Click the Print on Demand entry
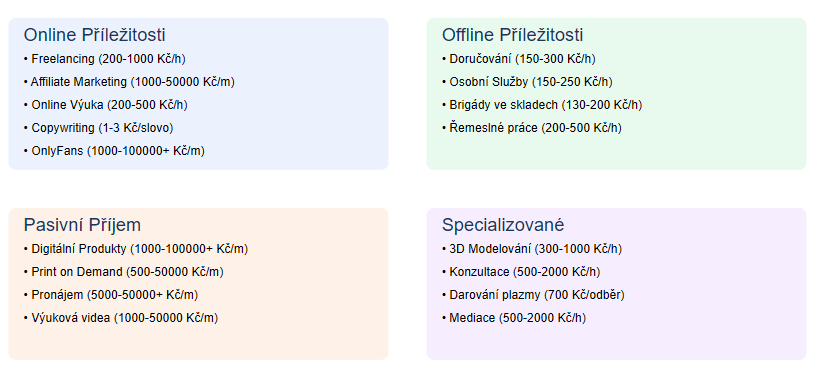 [x=123, y=272]
